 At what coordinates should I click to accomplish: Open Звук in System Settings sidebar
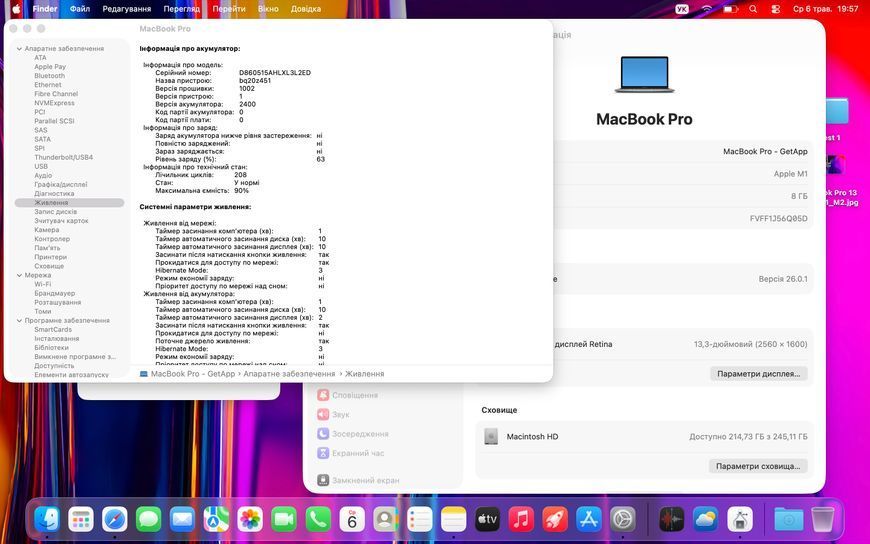tap(333, 415)
